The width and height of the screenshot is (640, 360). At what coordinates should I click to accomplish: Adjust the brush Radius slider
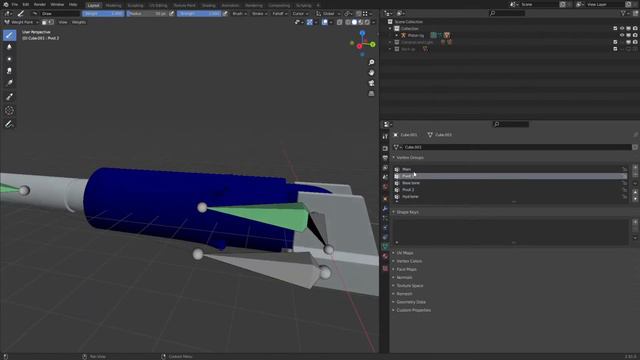point(147,13)
